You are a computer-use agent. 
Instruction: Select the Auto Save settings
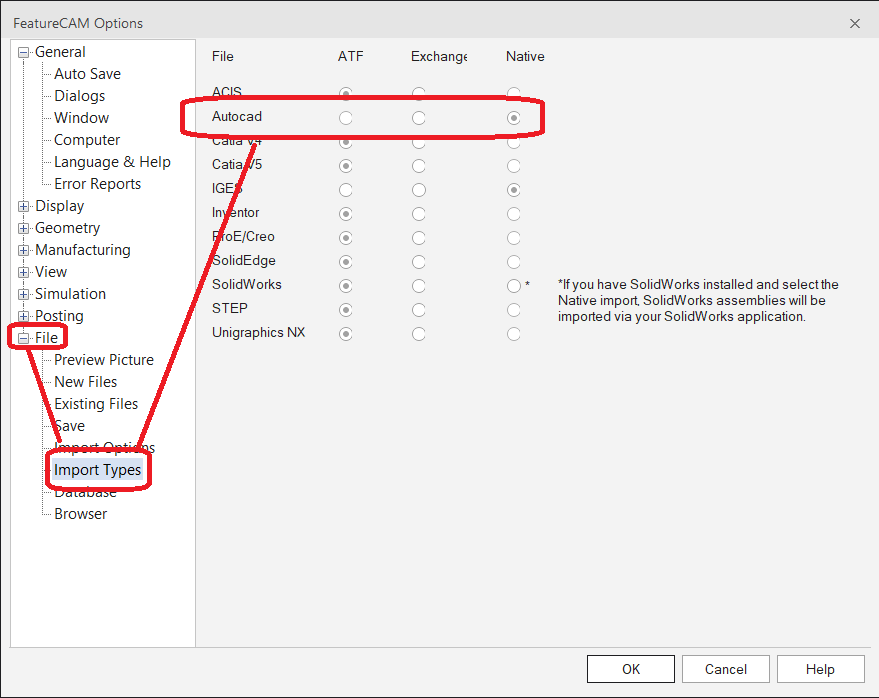coord(86,73)
